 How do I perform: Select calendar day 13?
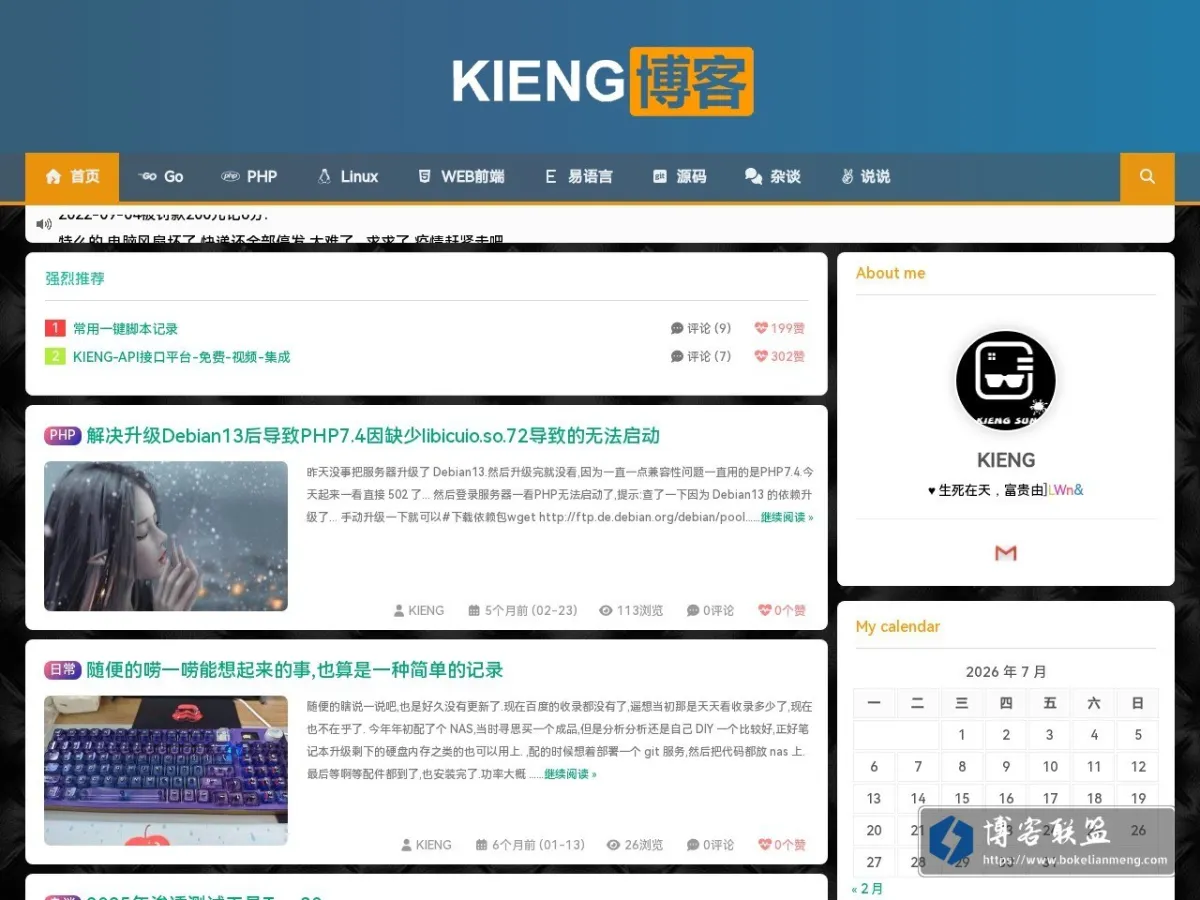874,799
